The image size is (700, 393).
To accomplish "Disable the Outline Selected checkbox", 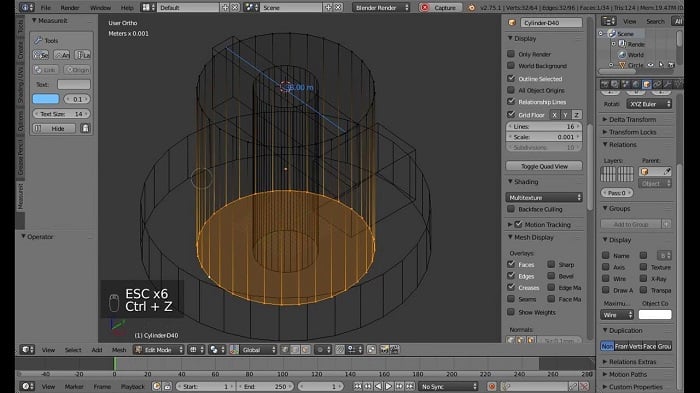I will pos(511,78).
